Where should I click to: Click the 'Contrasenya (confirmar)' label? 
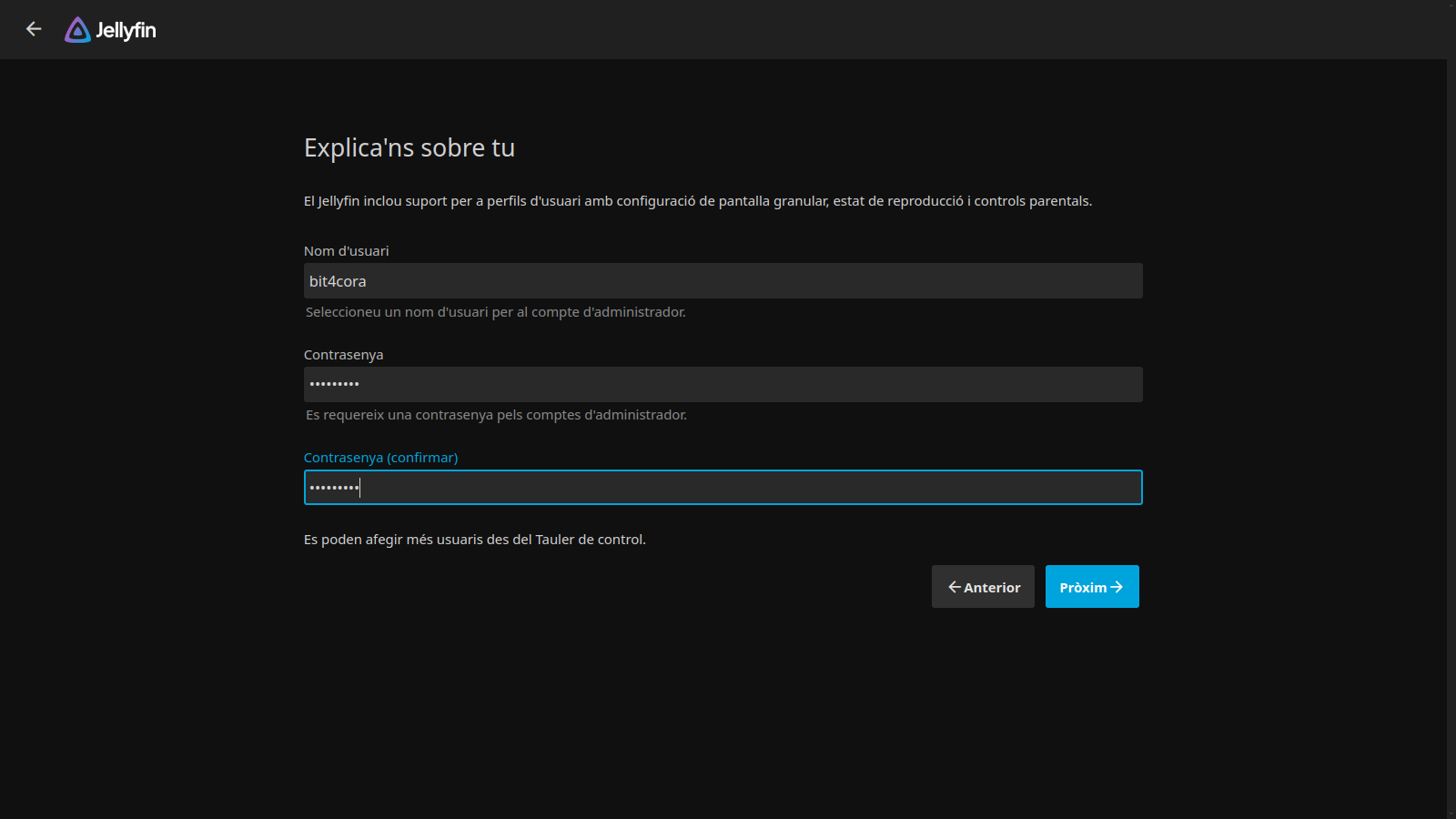coord(381,458)
